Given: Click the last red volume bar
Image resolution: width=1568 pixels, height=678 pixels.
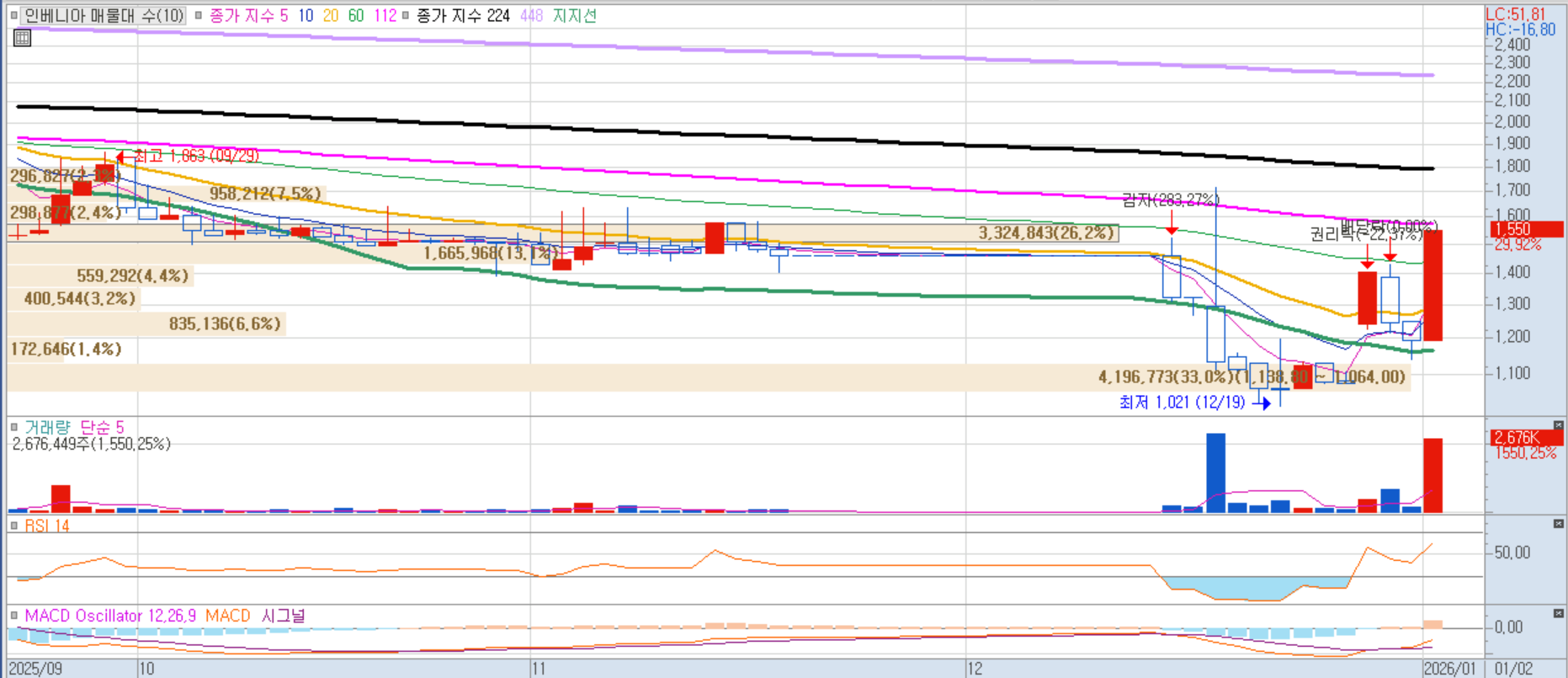Looking at the screenshot, I should 1432,475.
